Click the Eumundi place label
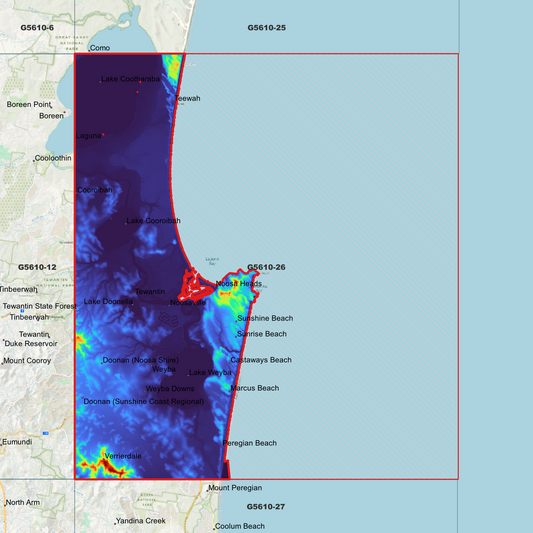This screenshot has height=533, width=533. pyautogui.click(x=17, y=442)
